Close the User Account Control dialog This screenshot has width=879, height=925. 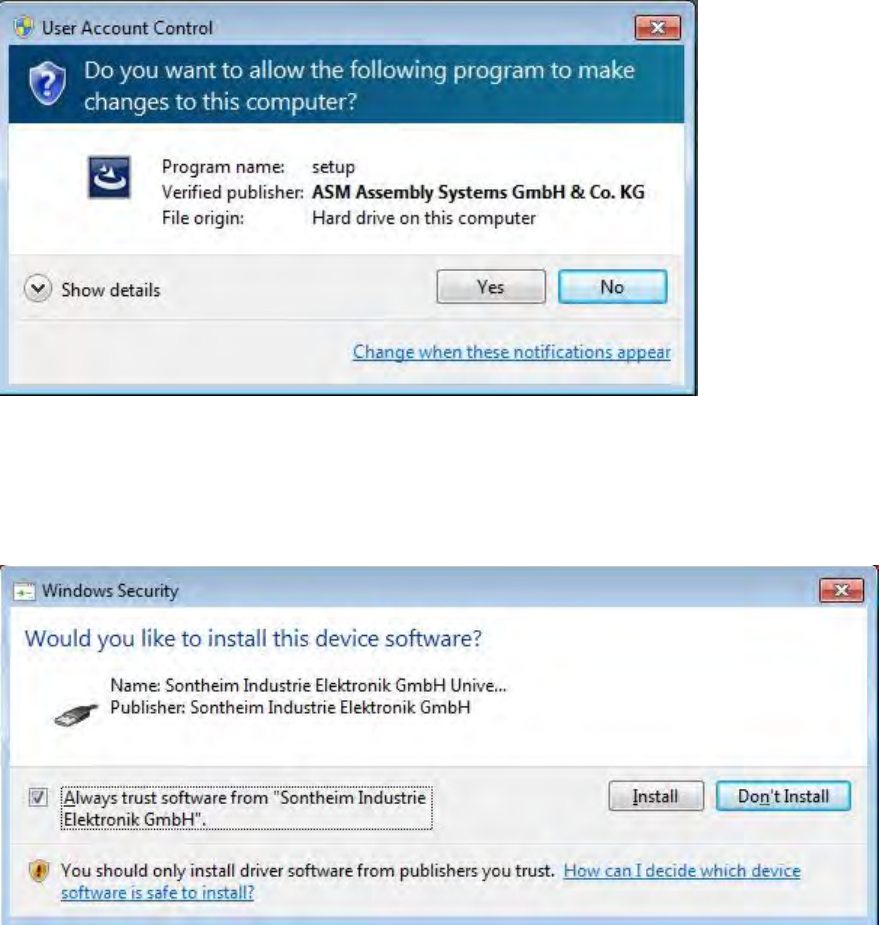point(658,28)
